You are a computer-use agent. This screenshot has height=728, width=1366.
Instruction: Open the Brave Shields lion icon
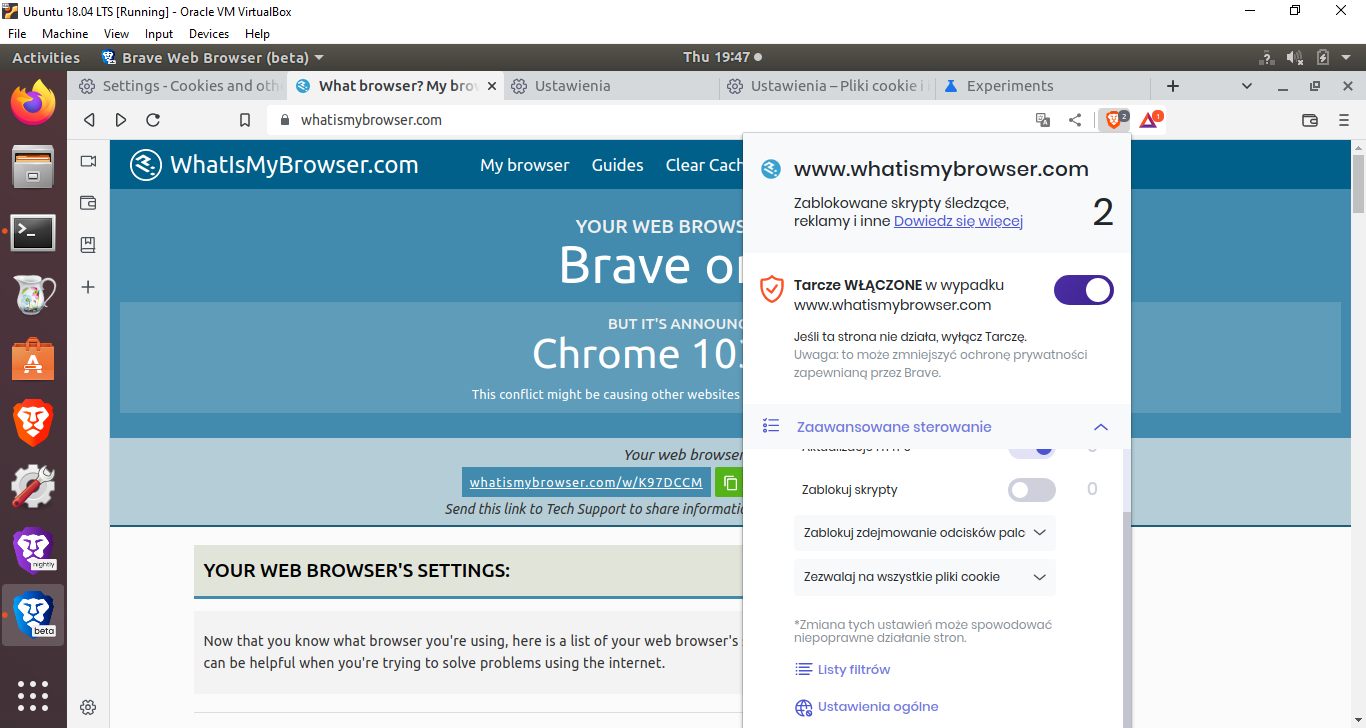tap(1113, 119)
